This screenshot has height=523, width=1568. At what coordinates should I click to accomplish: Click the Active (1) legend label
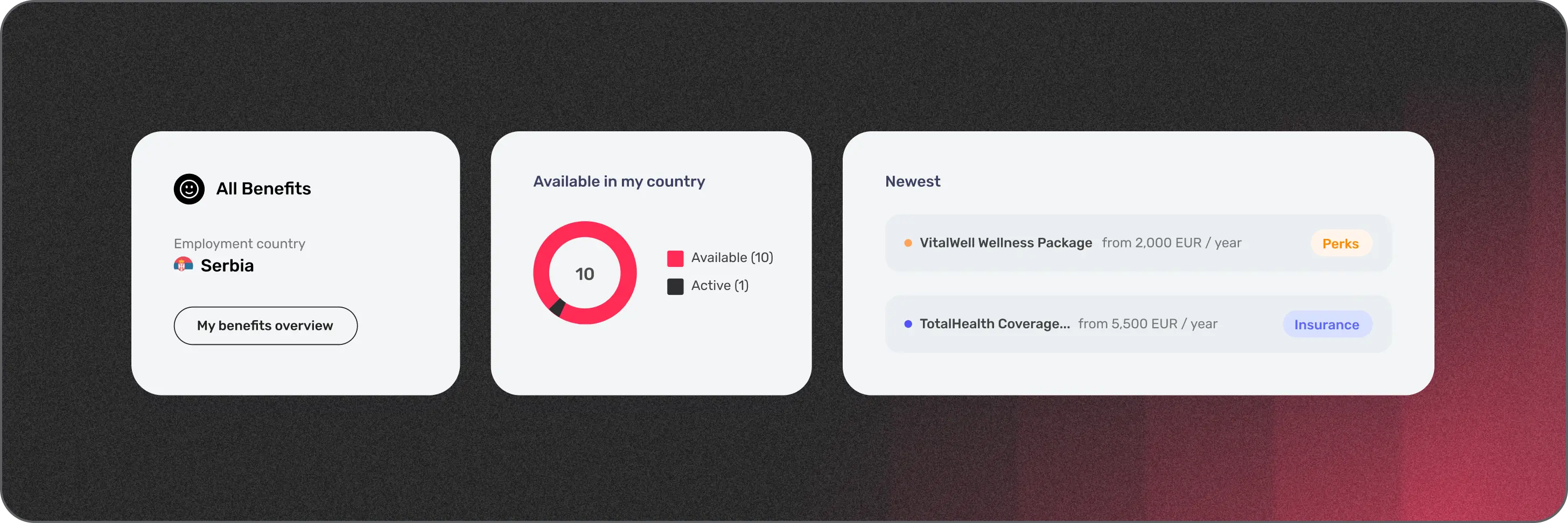pos(719,286)
